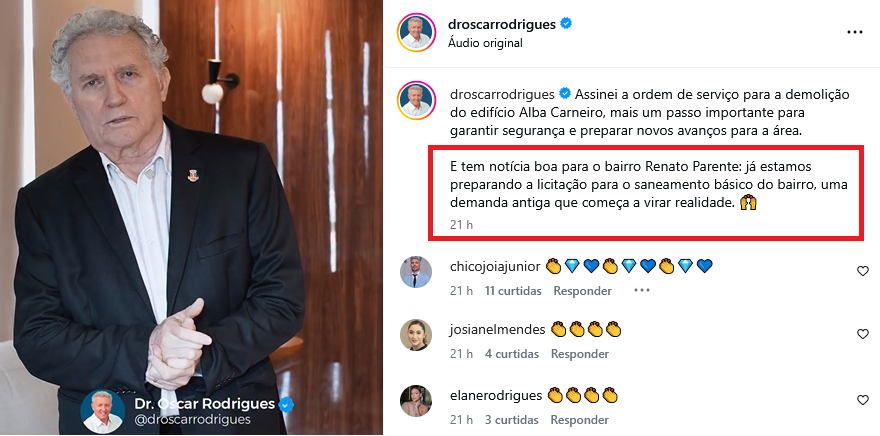View the 11 curtidas on chicojoiajunior's comment

pos(513,291)
